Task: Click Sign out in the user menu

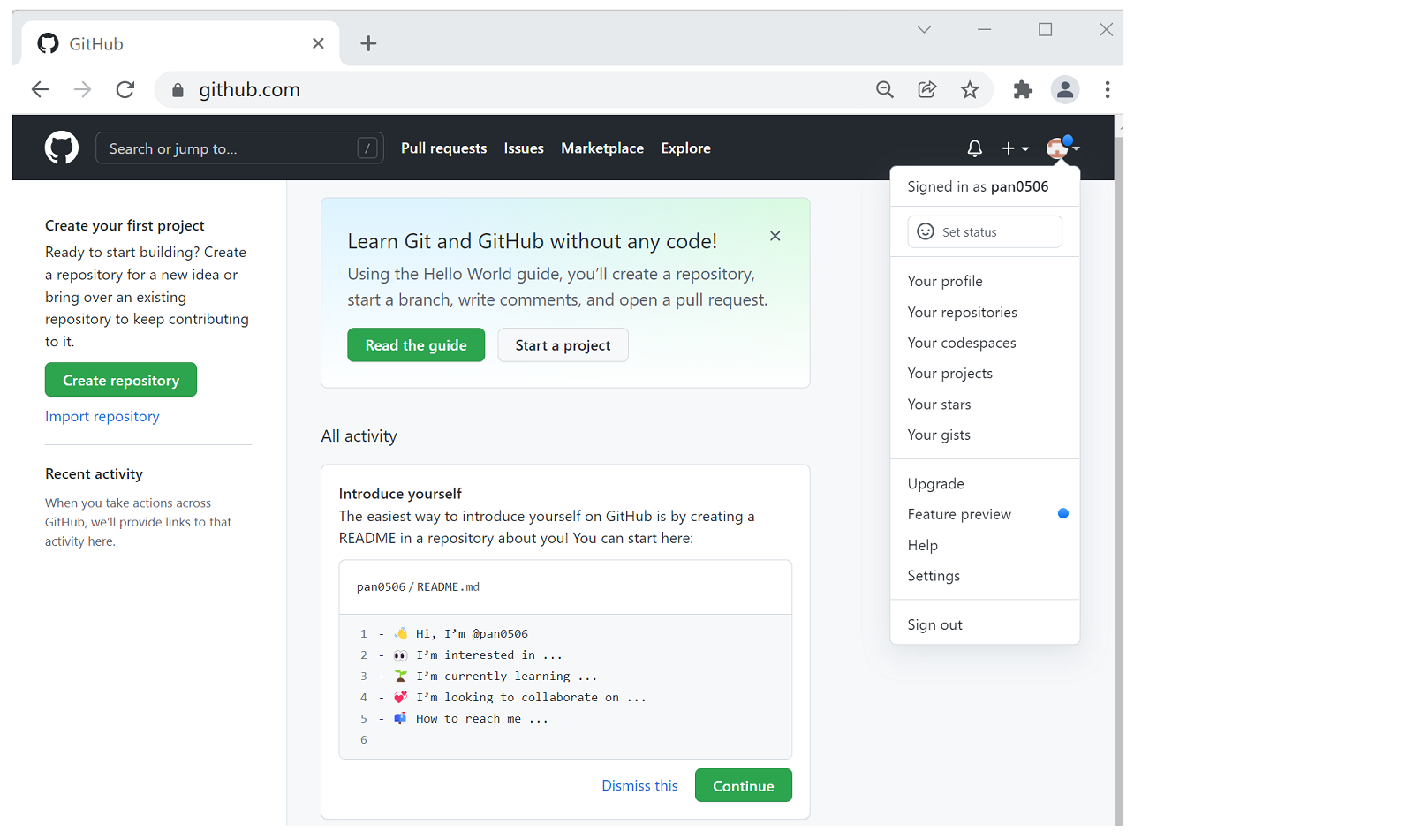Action: point(934,625)
